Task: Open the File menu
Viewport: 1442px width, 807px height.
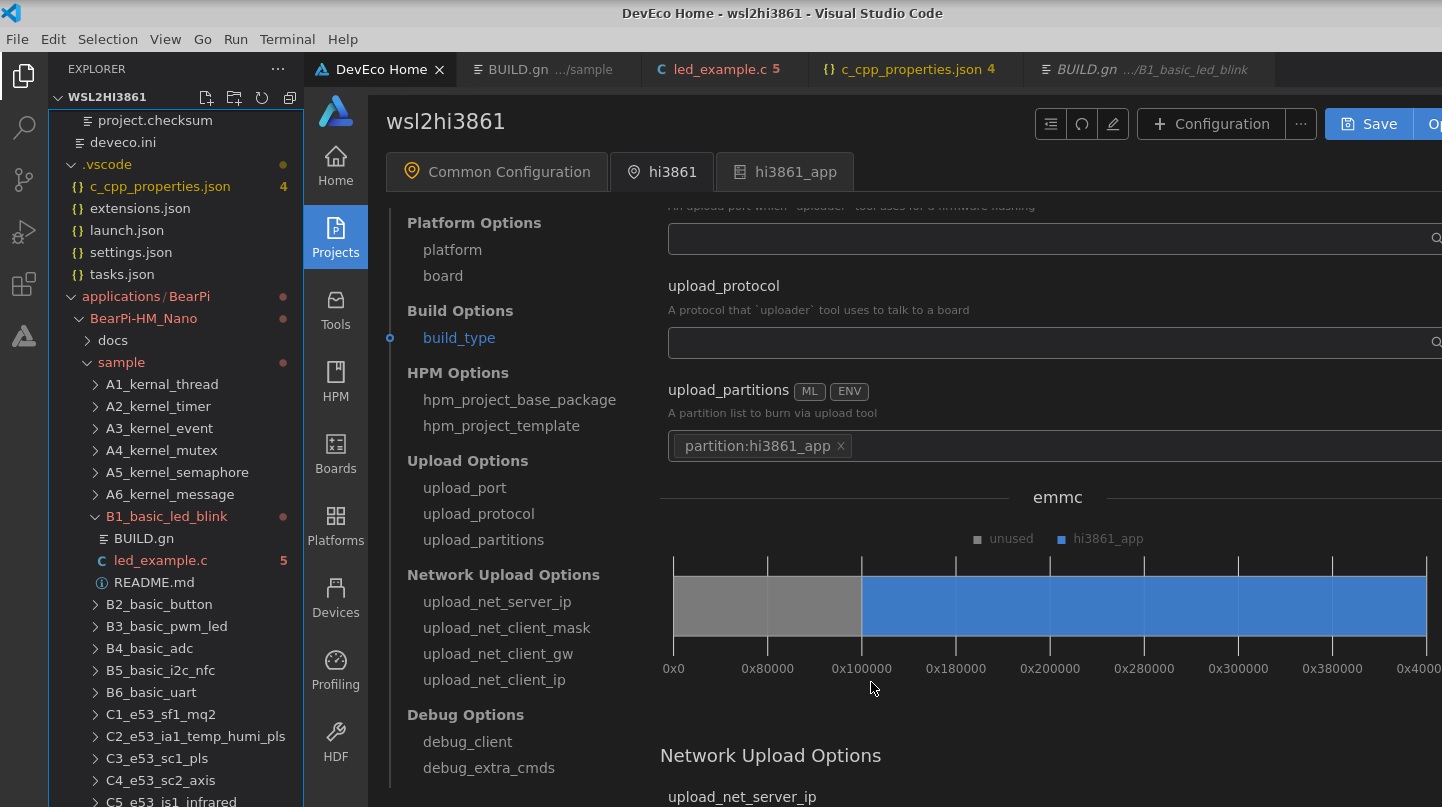Action: pos(17,39)
